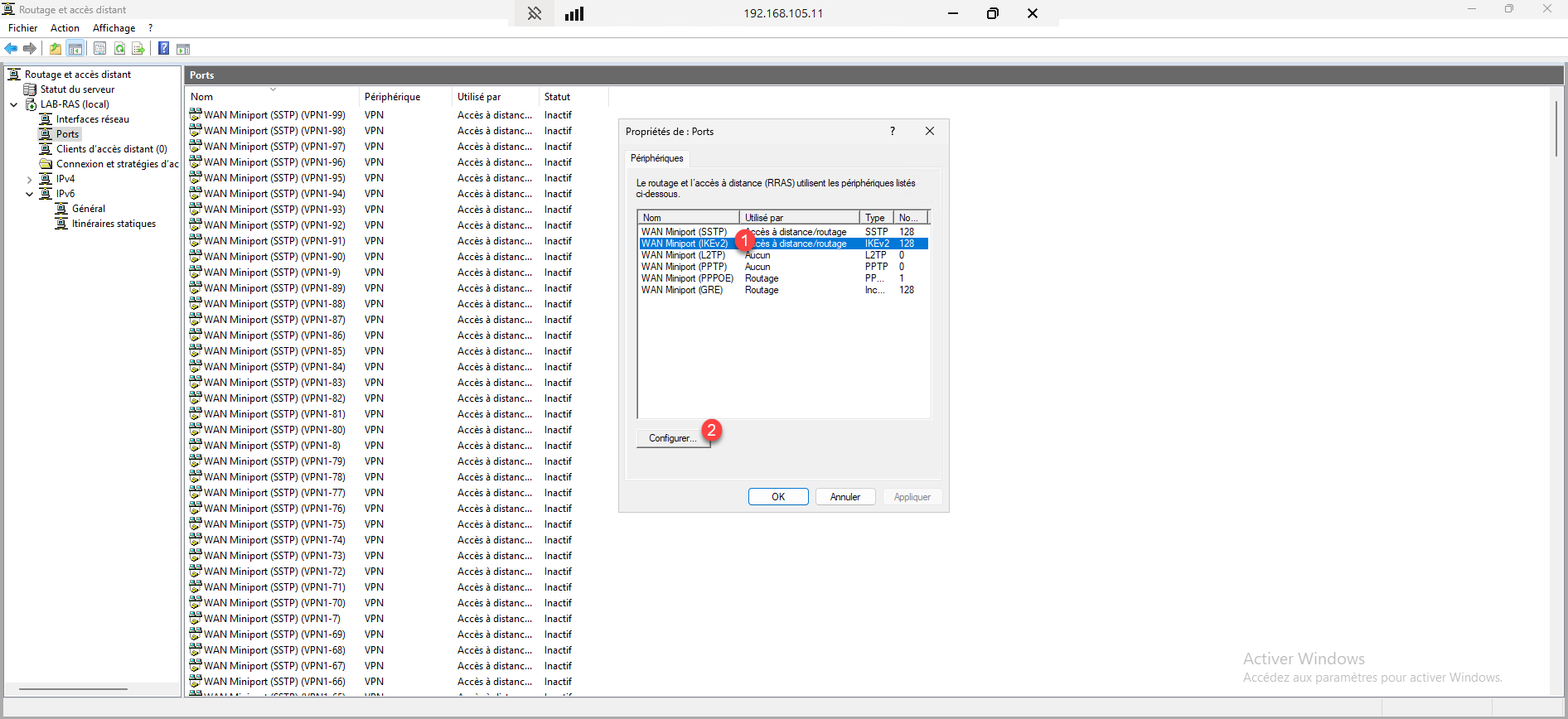
Task: Click the Configurer... button
Action: coord(672,438)
